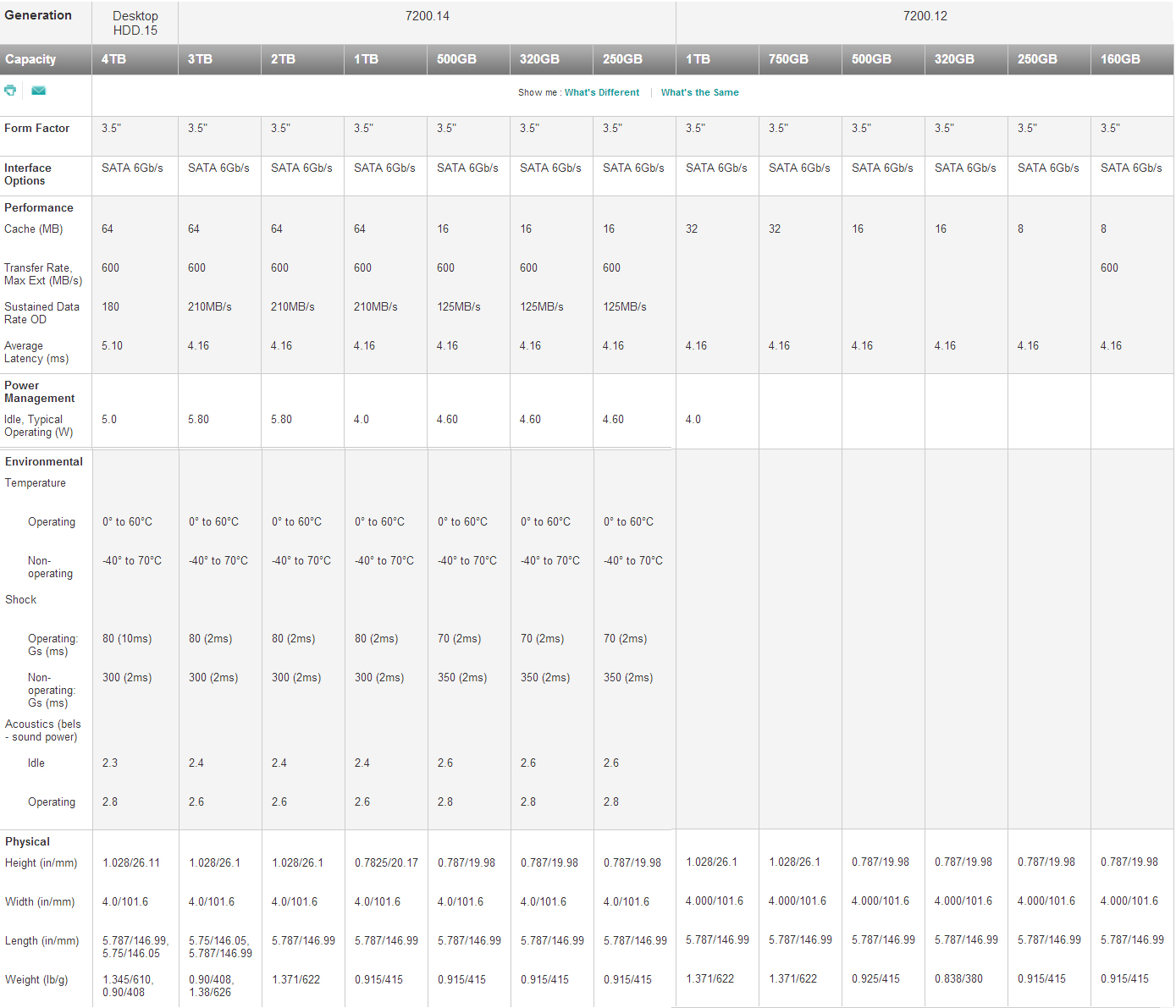Click the email envelope icon
This screenshot has height=1008, width=1176.
click(x=38, y=91)
